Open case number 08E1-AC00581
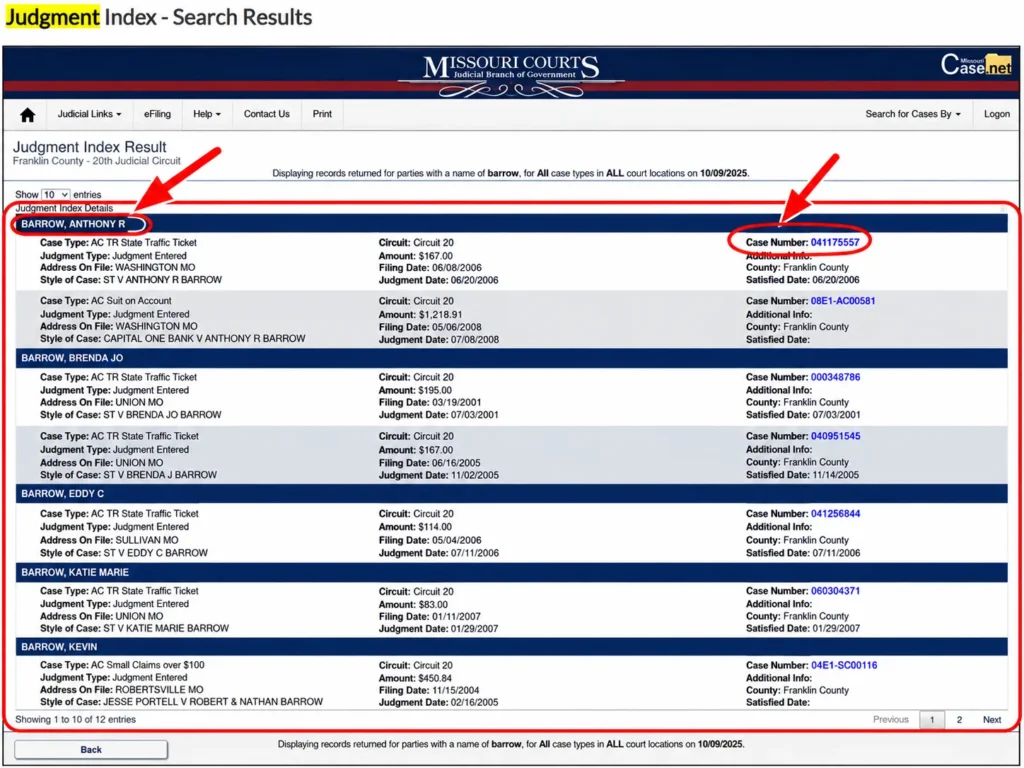1024x768 pixels. pos(842,301)
